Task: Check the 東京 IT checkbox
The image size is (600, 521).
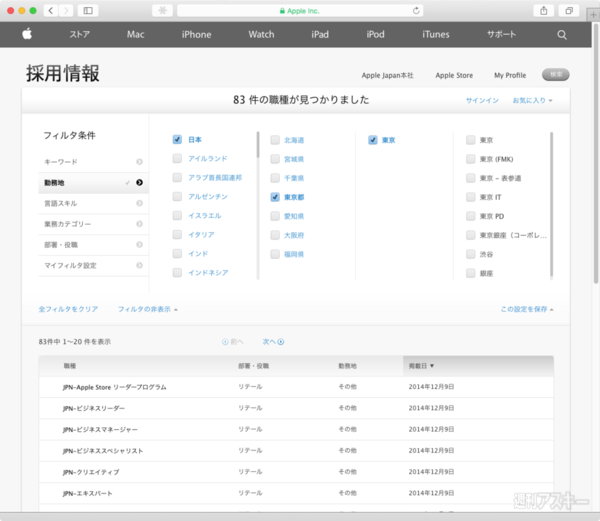Action: click(471, 197)
